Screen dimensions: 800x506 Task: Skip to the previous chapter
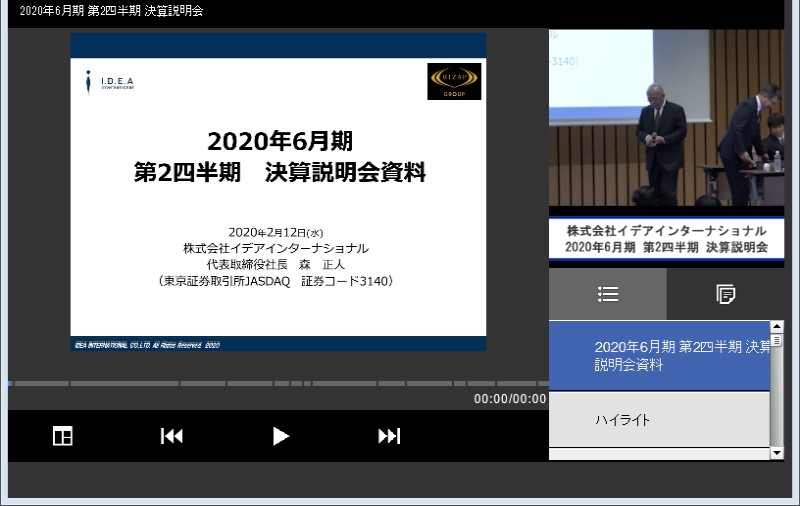[172, 436]
